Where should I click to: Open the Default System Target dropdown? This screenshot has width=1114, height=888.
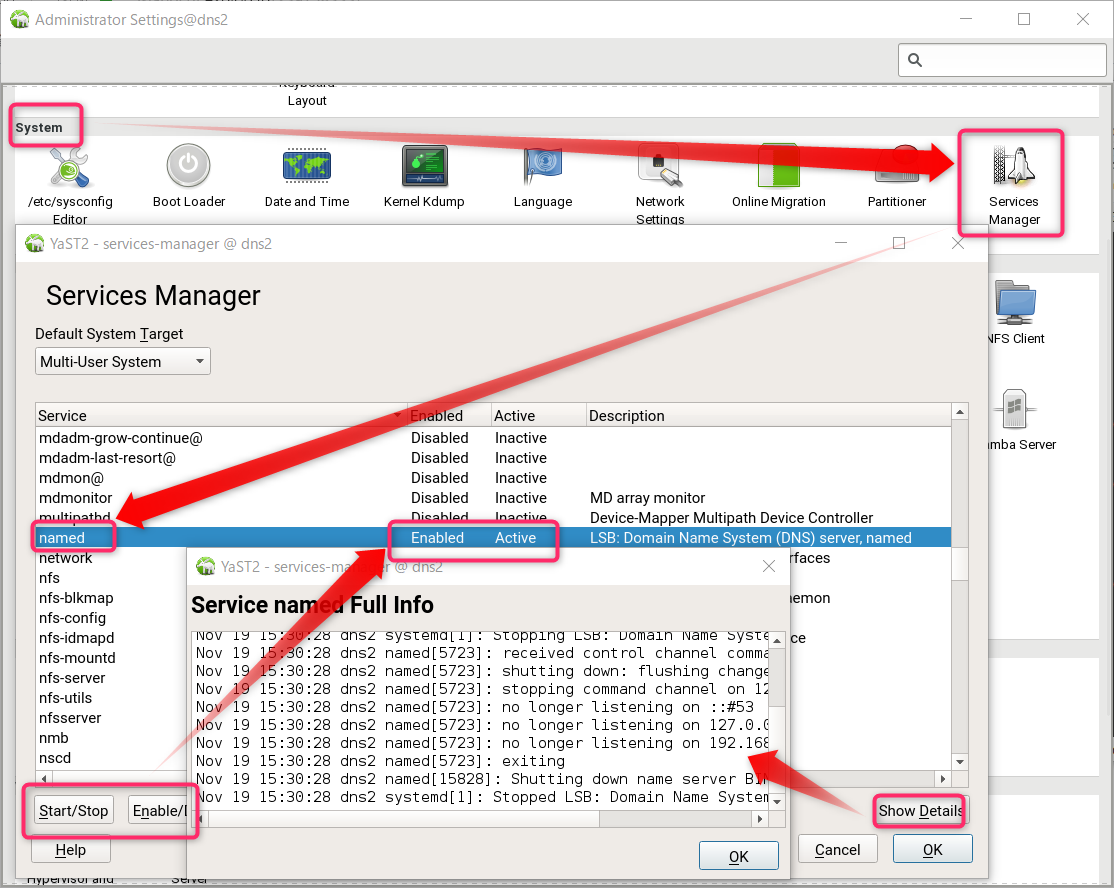click(123, 362)
